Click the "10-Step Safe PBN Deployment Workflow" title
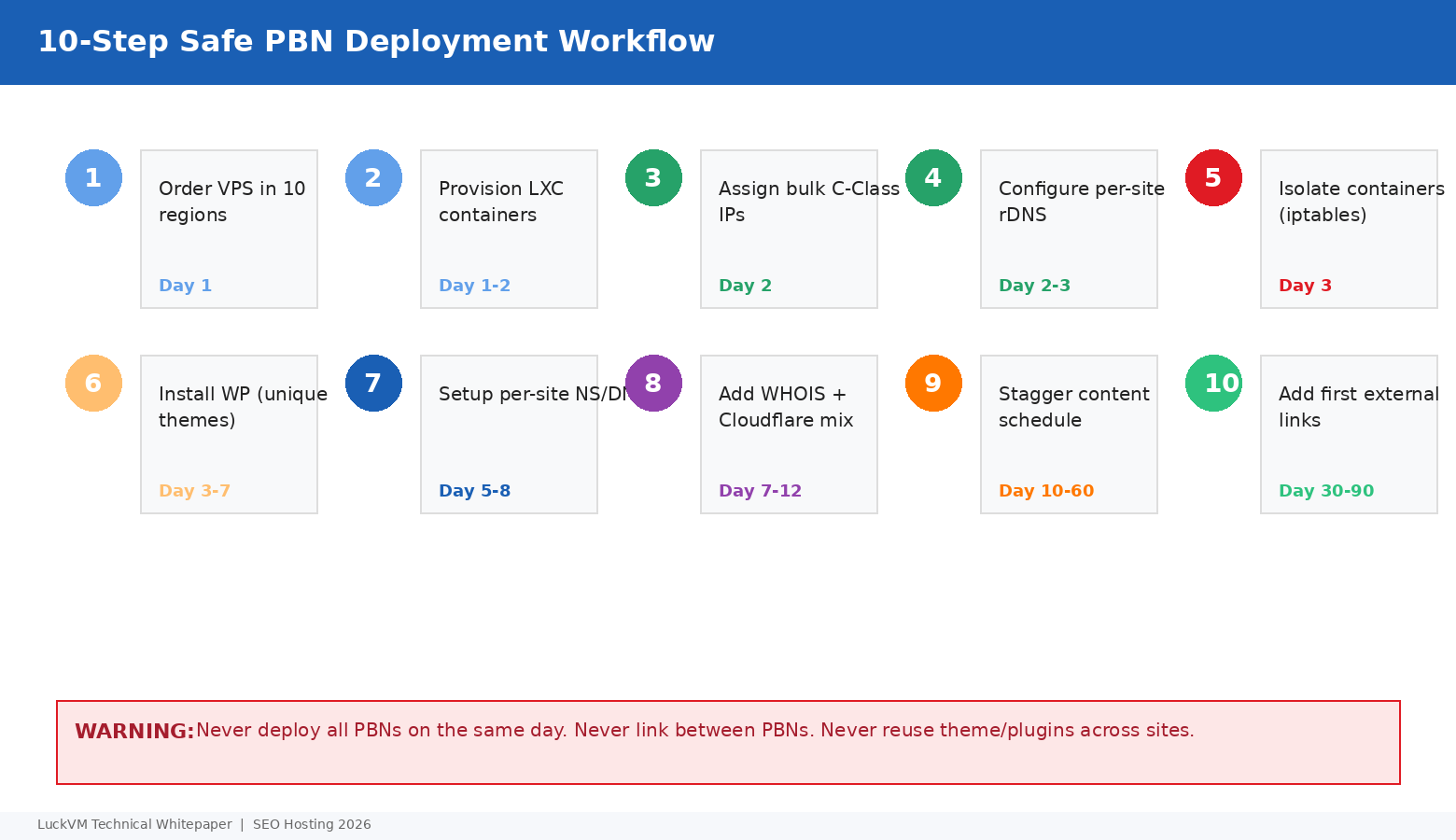This screenshot has width=1456, height=840. [x=376, y=42]
